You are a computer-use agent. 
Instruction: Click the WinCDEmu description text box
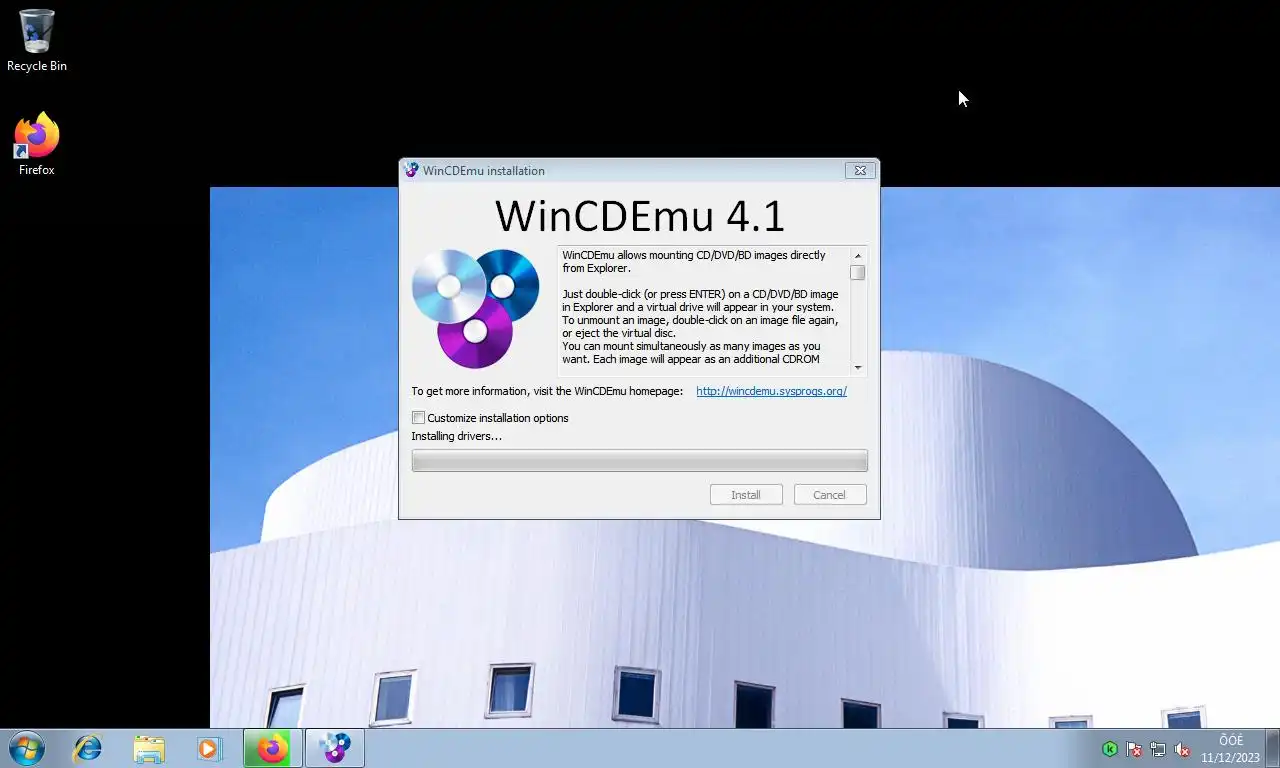[x=704, y=311]
